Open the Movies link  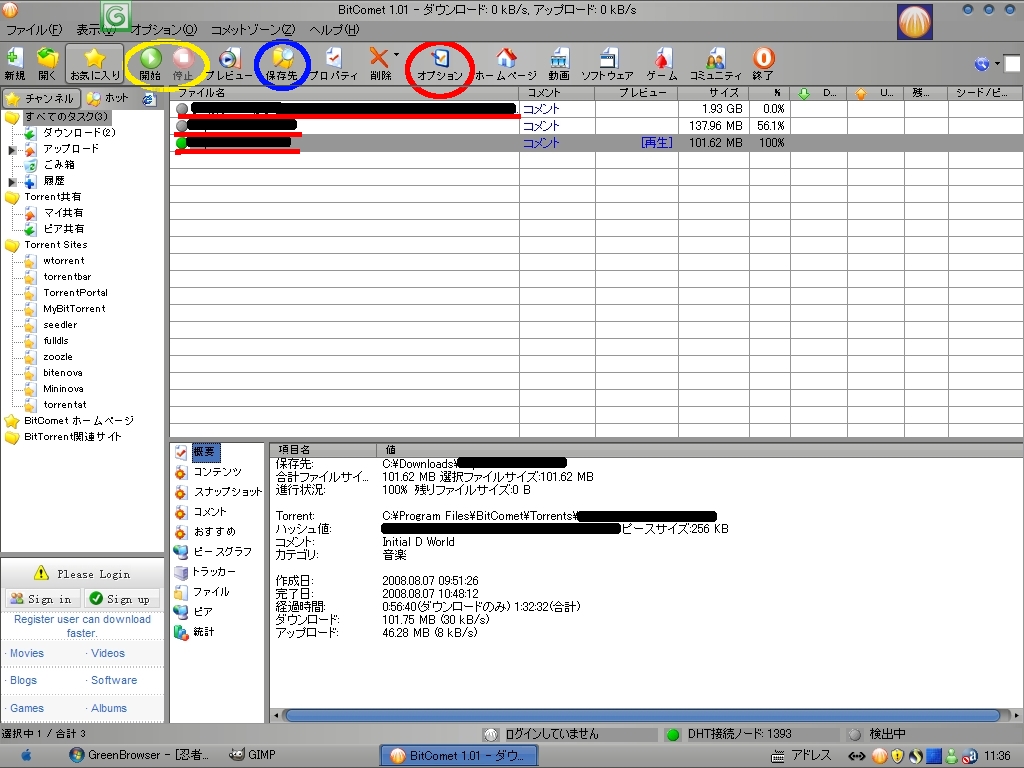(x=27, y=653)
